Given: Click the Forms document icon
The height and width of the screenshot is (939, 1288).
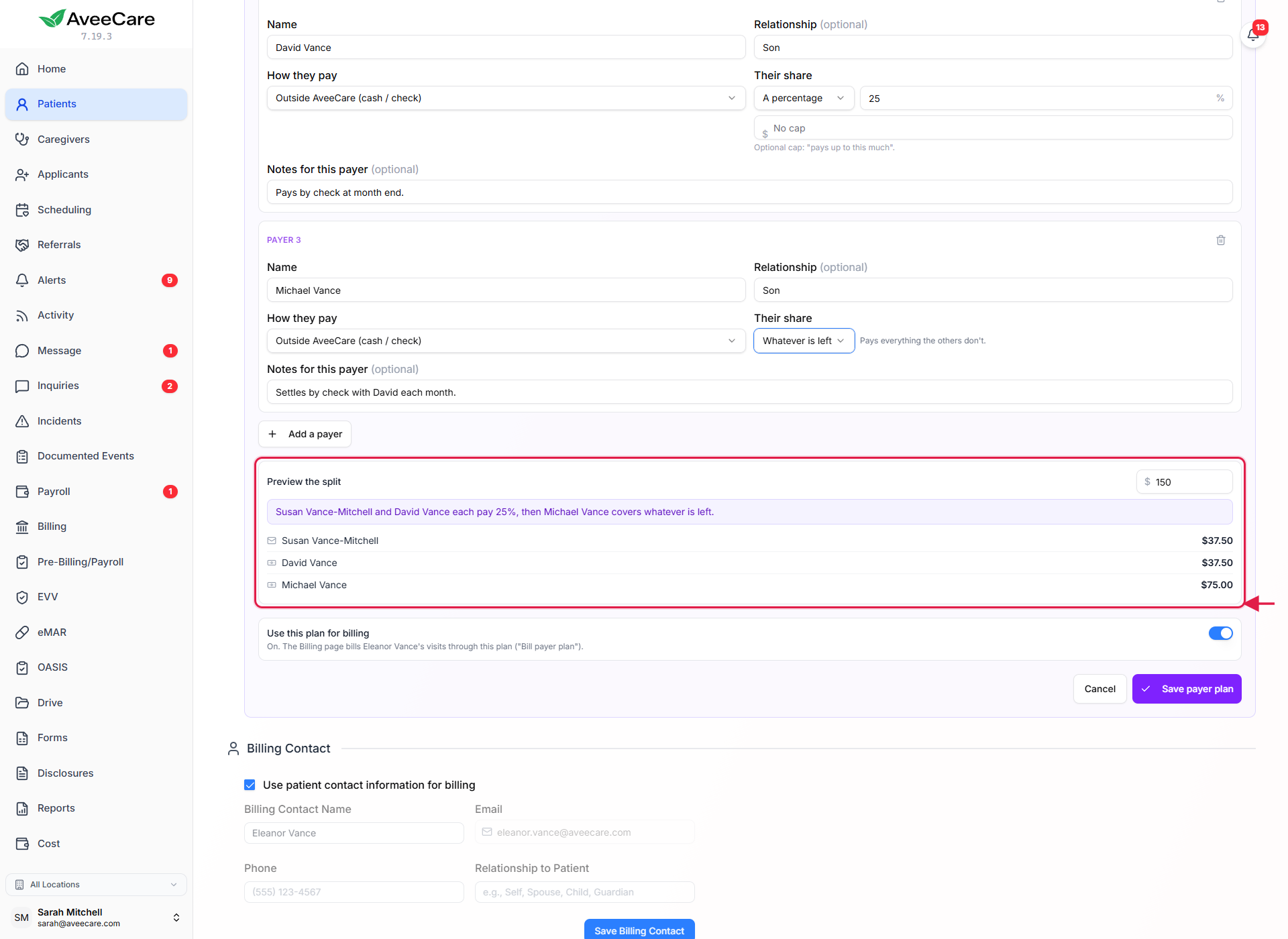Looking at the screenshot, I should [22, 738].
